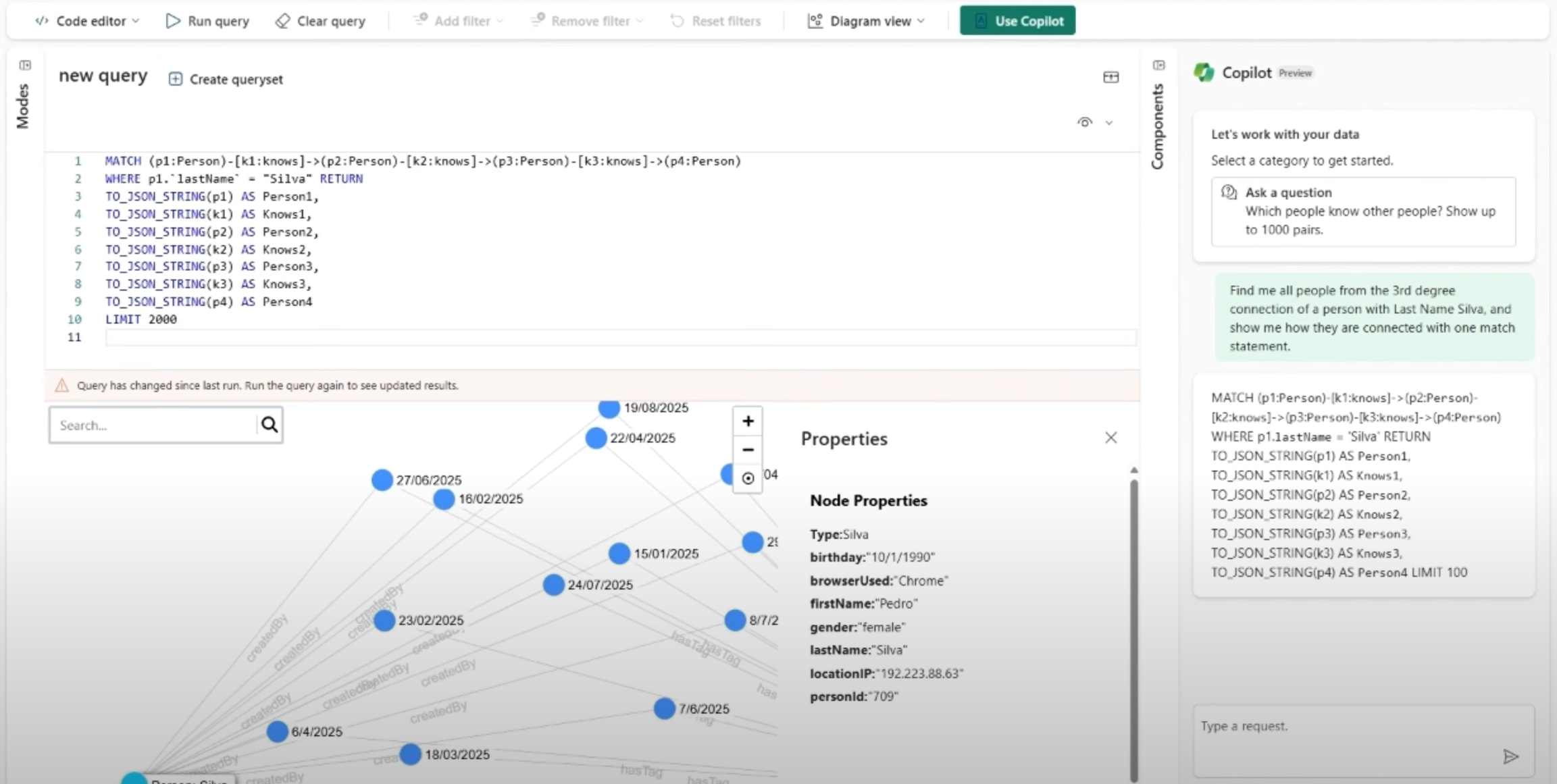Toggle the Components side panel

(1158, 66)
